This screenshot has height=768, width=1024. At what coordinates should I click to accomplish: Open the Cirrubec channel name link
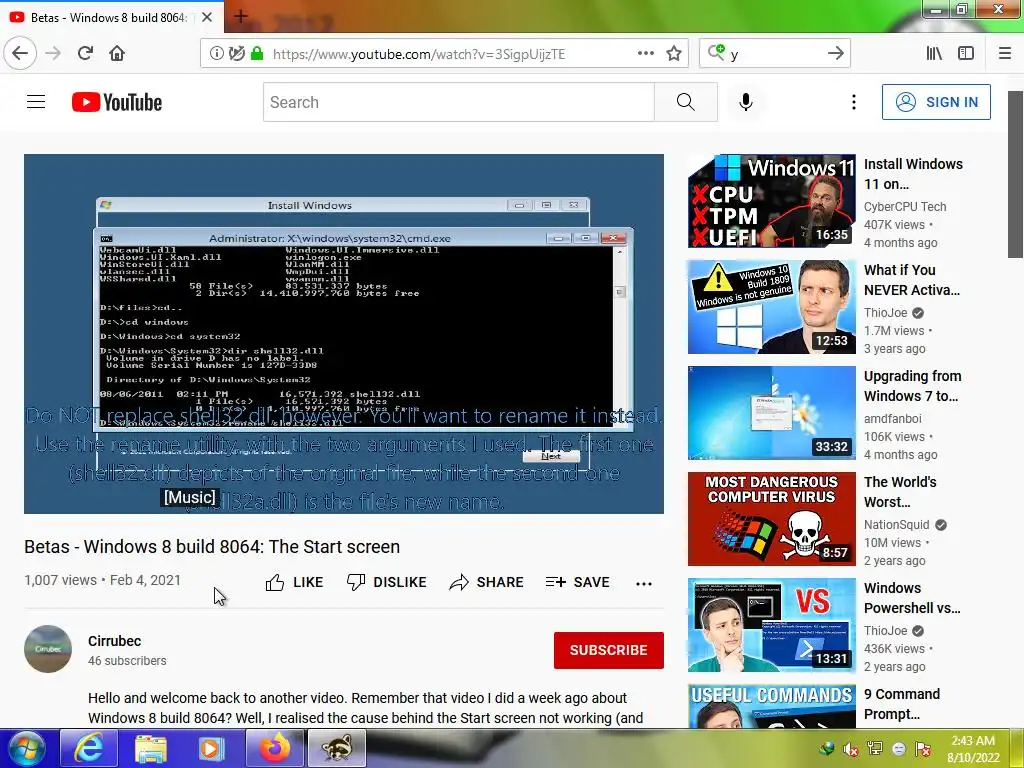tap(114, 641)
